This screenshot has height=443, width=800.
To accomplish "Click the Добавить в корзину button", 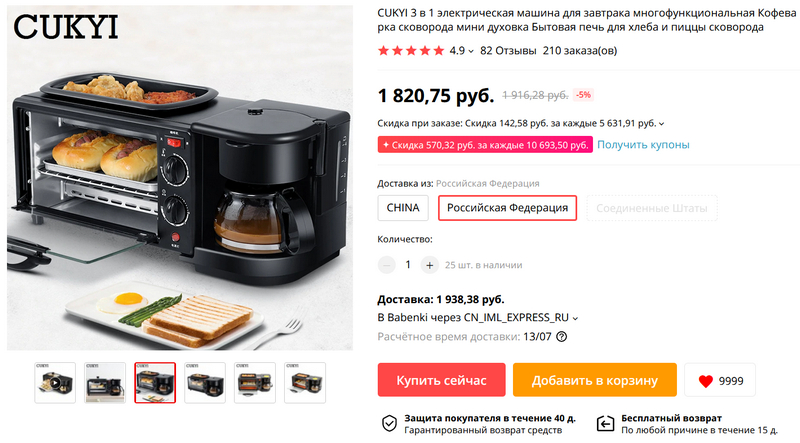I will coord(595,380).
